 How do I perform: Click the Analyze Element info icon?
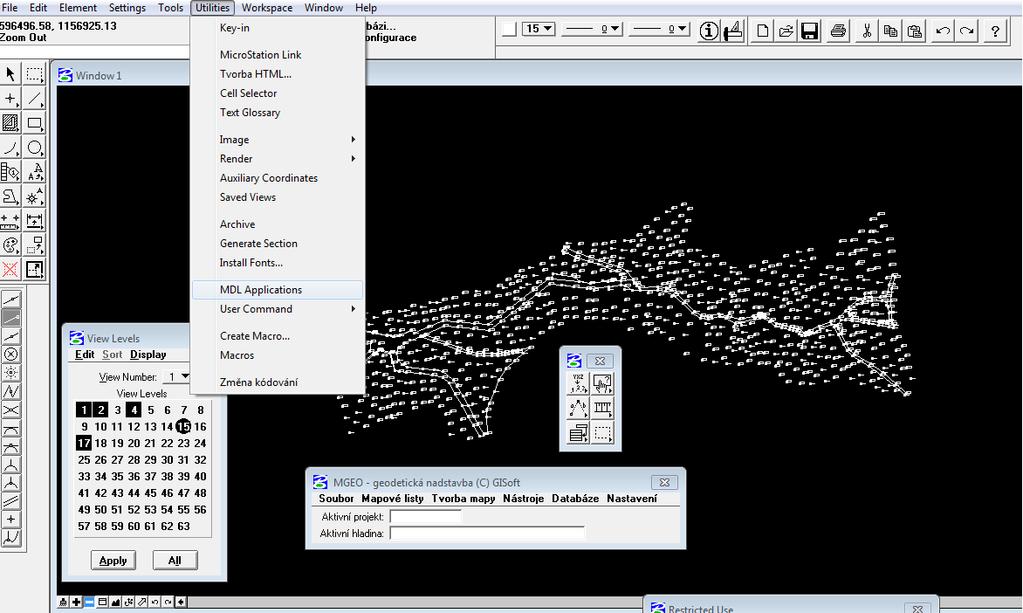tap(709, 31)
